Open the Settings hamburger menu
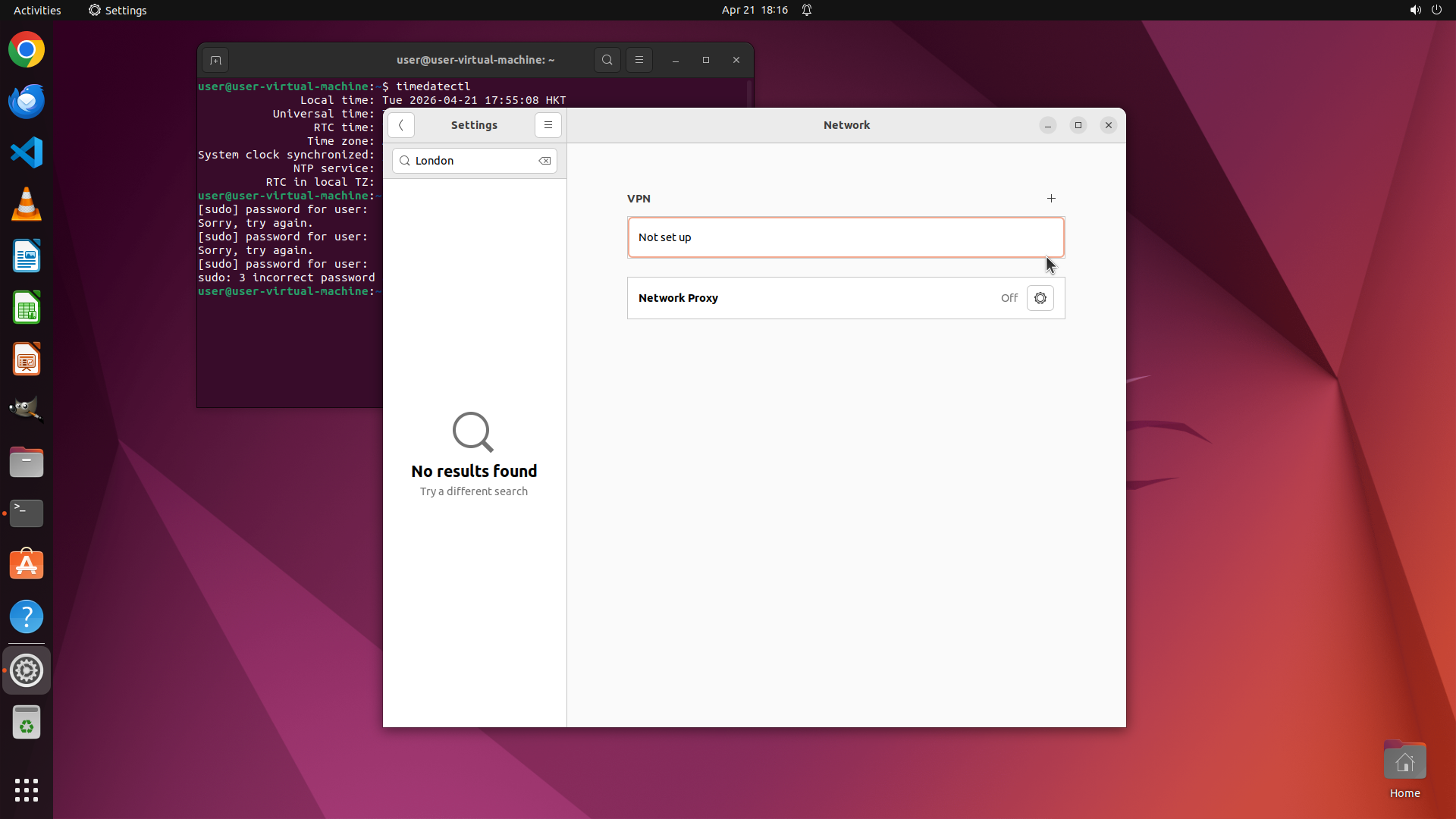Image resolution: width=1456 pixels, height=819 pixels. [548, 125]
